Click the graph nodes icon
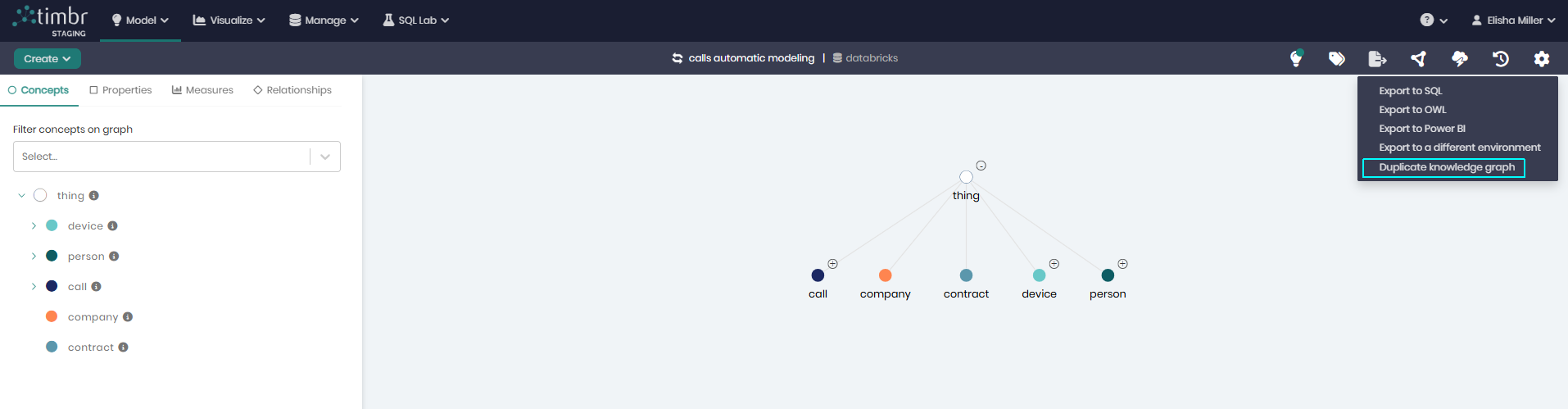This screenshot has height=409, width=1568. click(x=1418, y=58)
